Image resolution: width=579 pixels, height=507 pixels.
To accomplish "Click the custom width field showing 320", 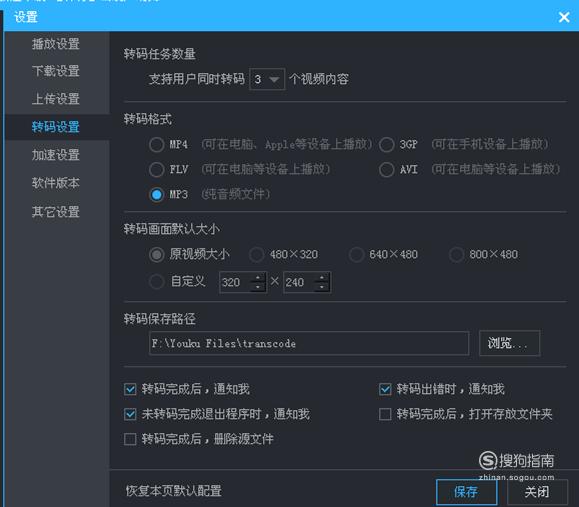I will 236,282.
